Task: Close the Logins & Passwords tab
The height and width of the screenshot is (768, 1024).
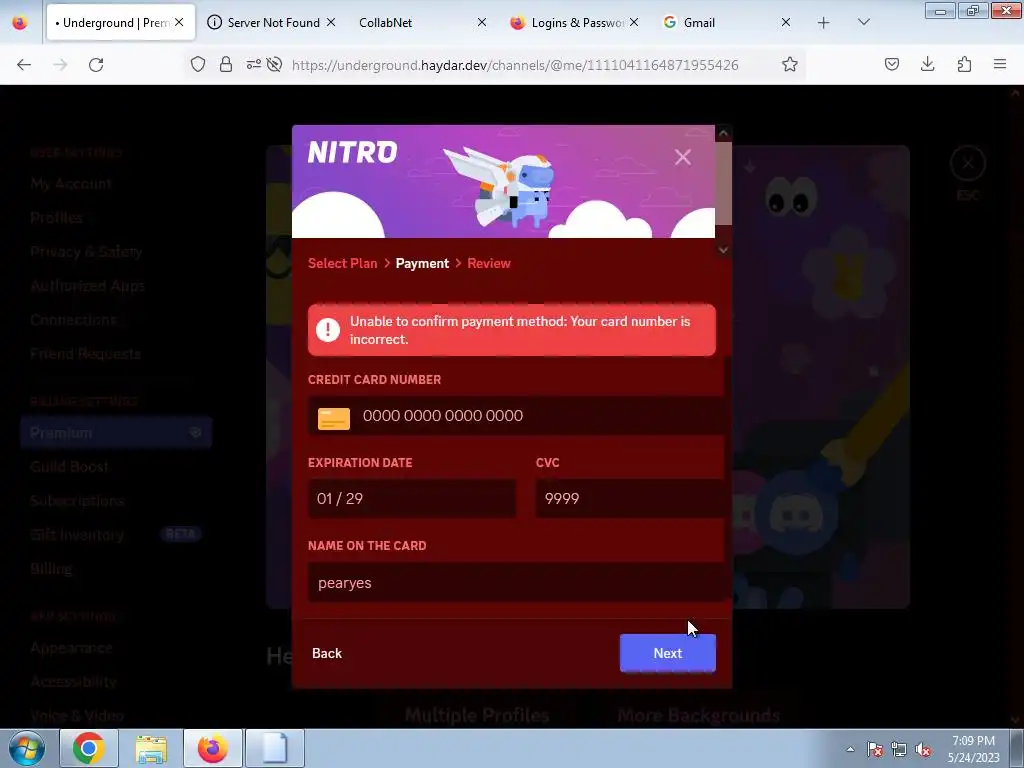Action: click(633, 22)
